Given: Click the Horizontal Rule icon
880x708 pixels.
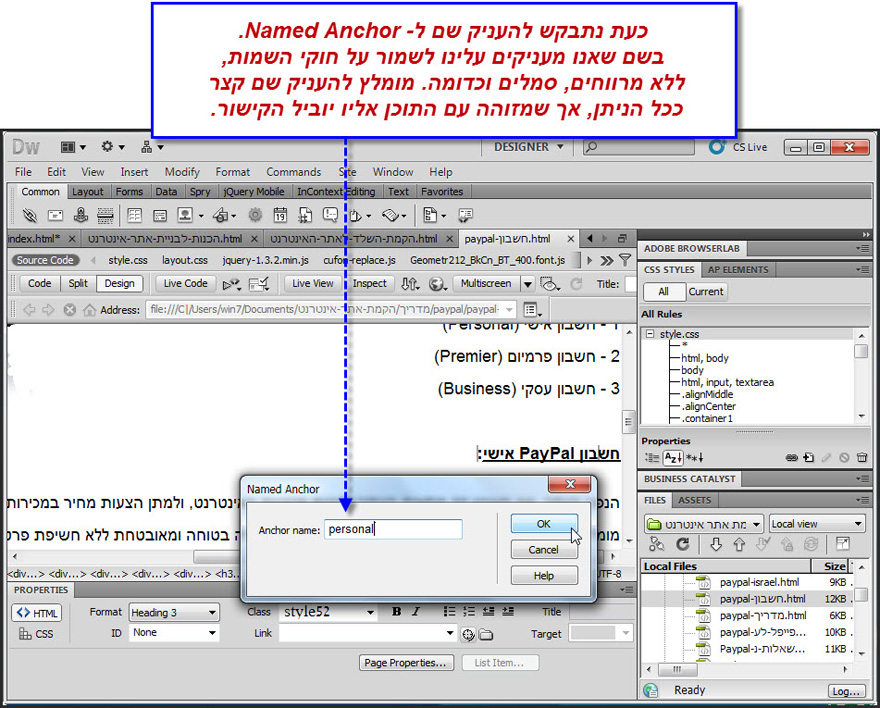Looking at the screenshot, I should tap(105, 215).
